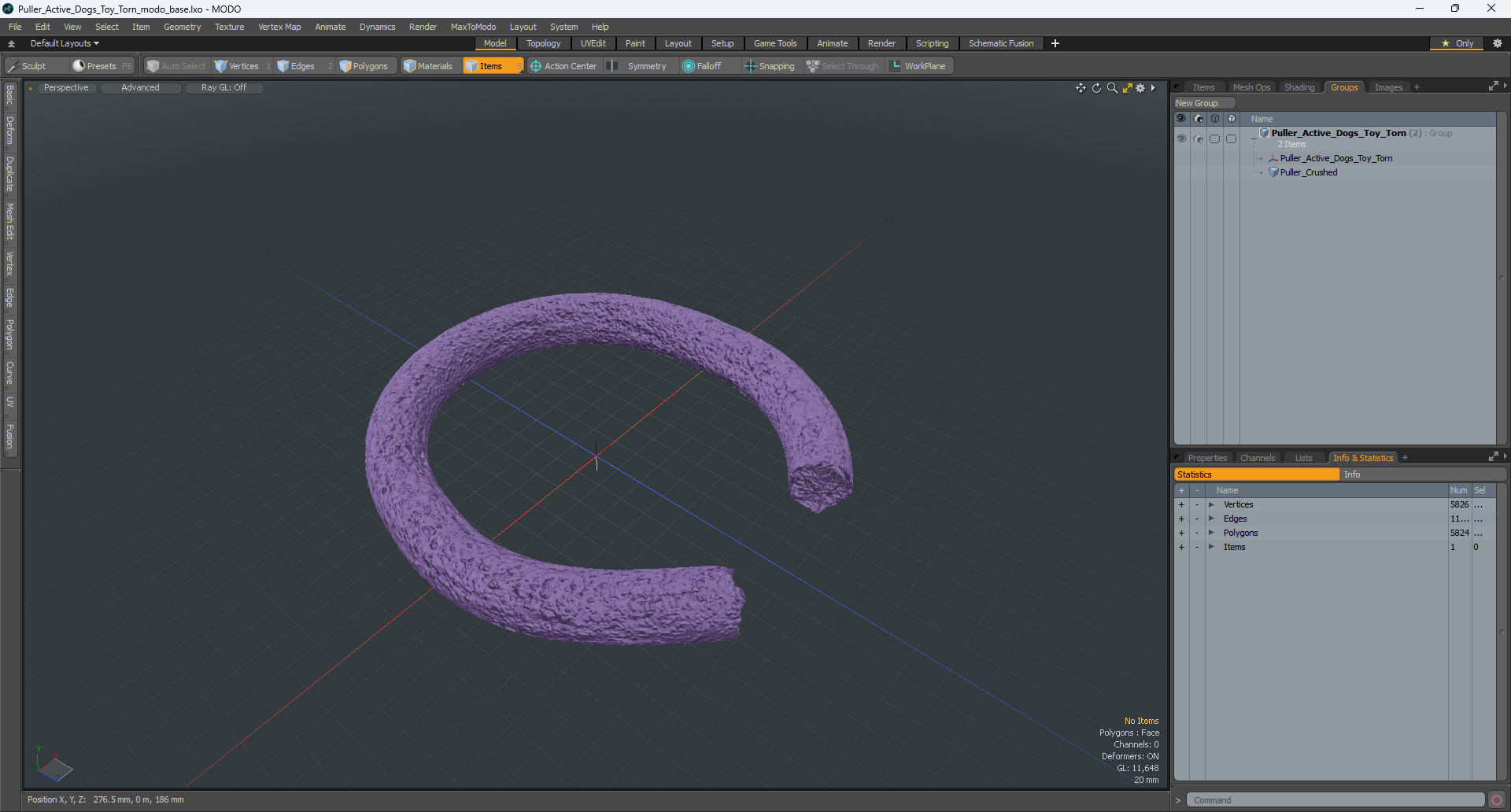Viewport: 1511px width, 812px height.
Task: Toggle visibility eye of Puller_Active_Dogs_Toy_Torn group
Action: pos(1181,138)
